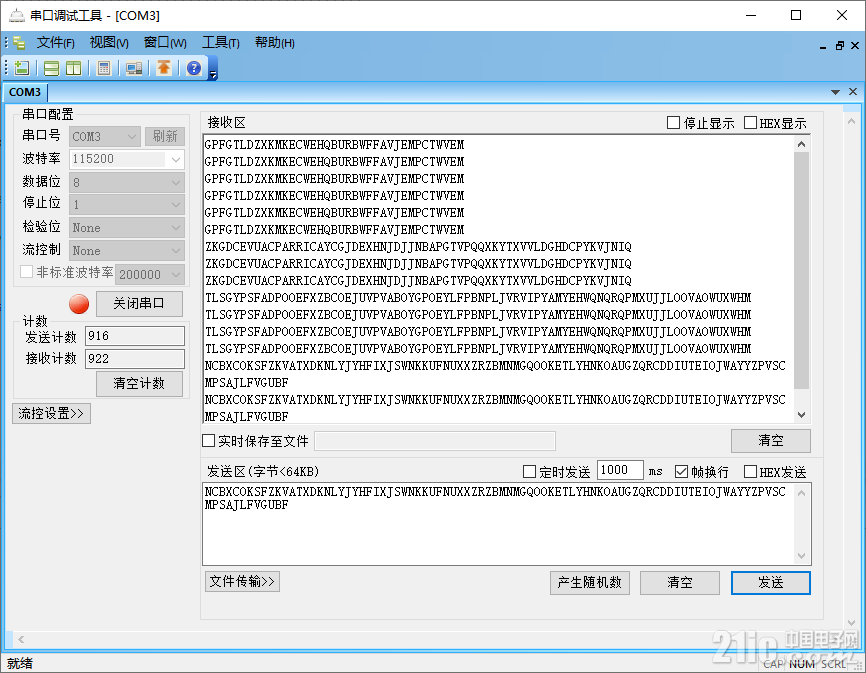Open the 流控制 None dropdown
This screenshot has height=673, width=866.
click(126, 251)
